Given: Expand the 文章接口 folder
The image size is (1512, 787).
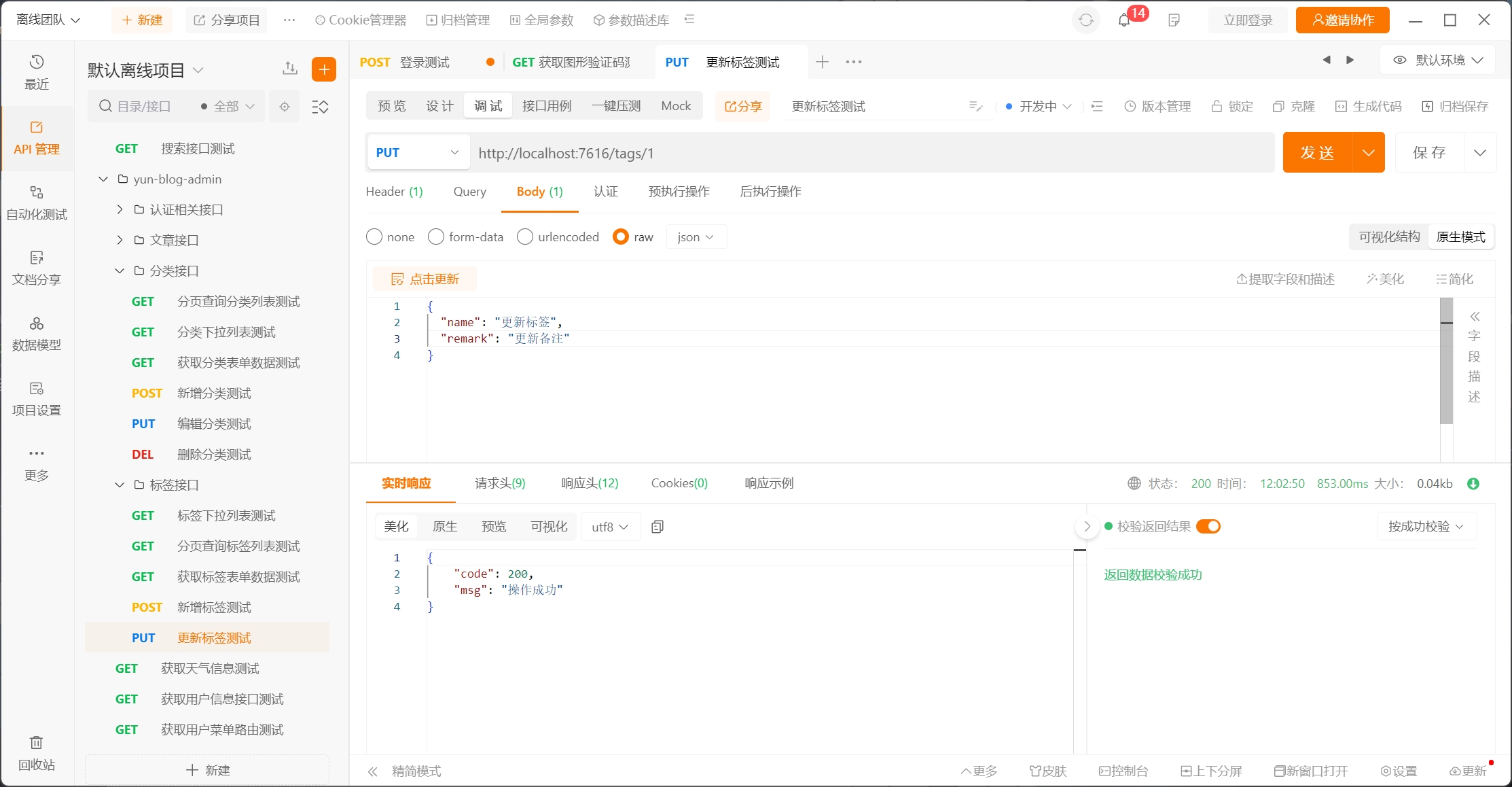Looking at the screenshot, I should [x=120, y=240].
